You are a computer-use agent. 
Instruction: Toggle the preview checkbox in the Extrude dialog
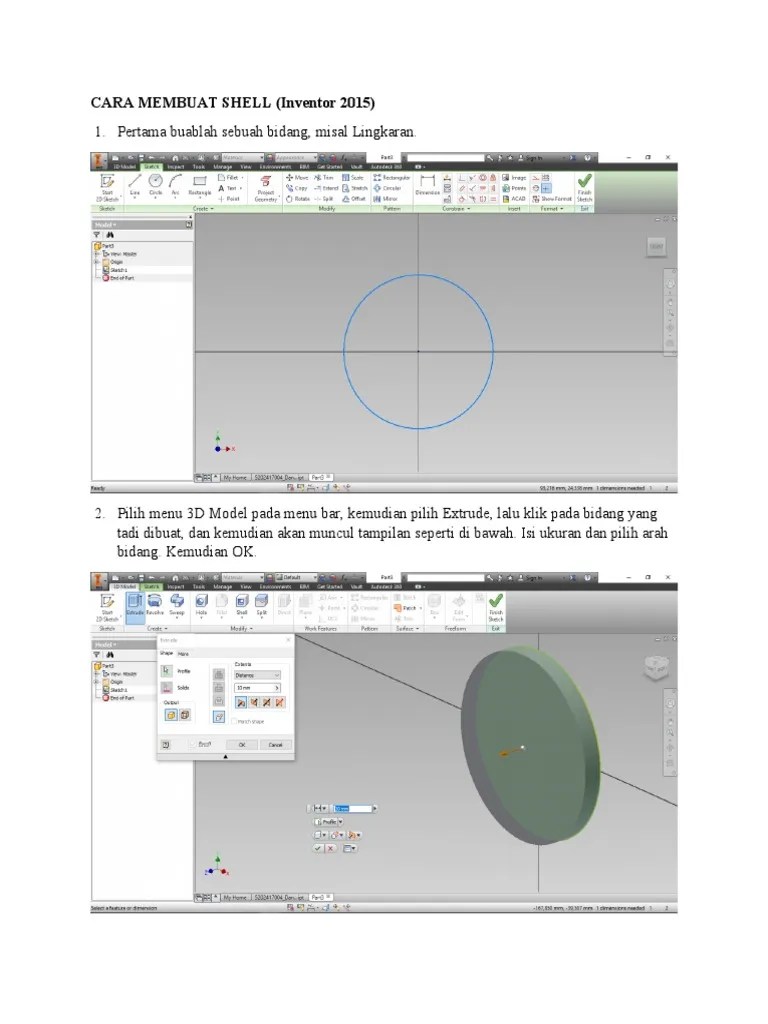pyautogui.click(x=193, y=744)
